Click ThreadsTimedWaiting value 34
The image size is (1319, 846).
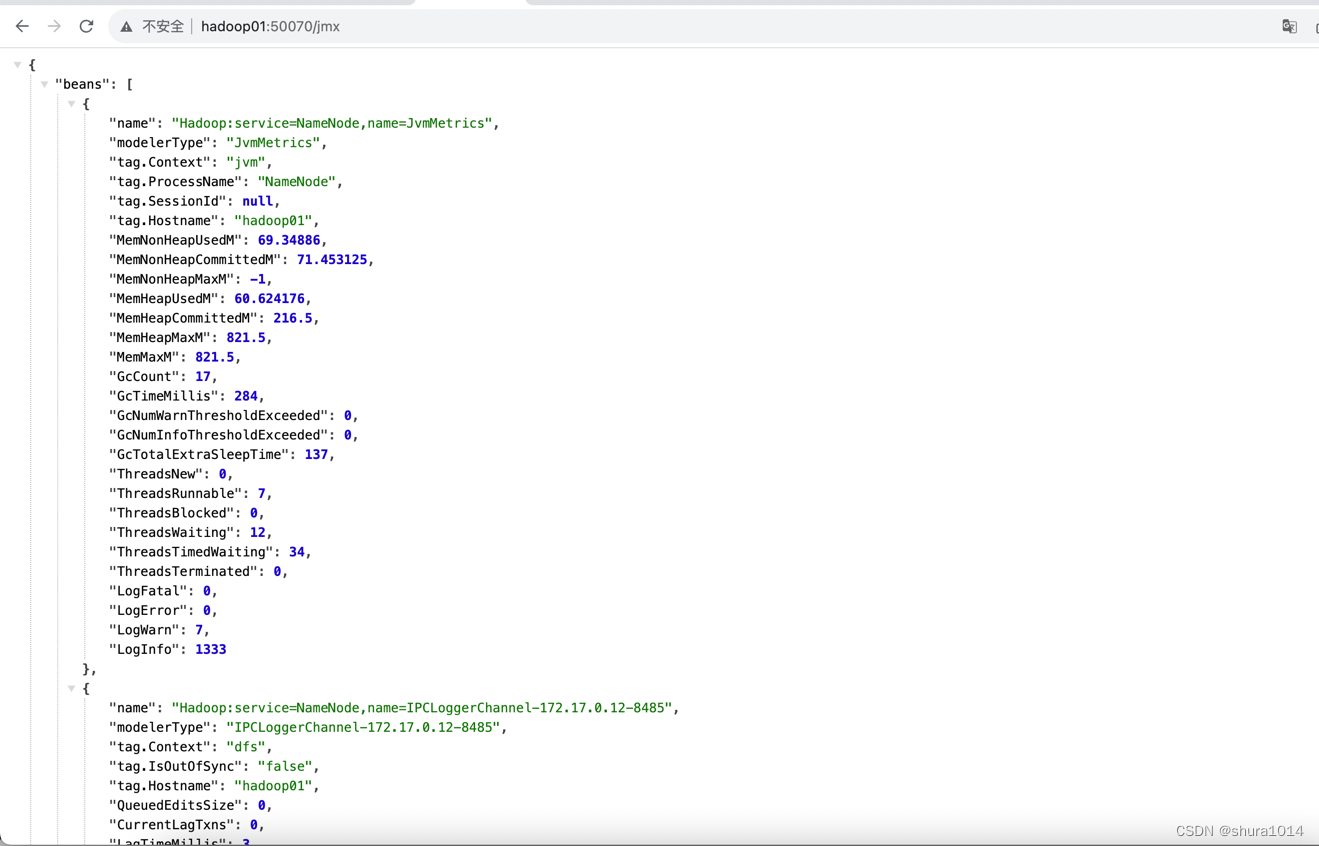coord(297,552)
